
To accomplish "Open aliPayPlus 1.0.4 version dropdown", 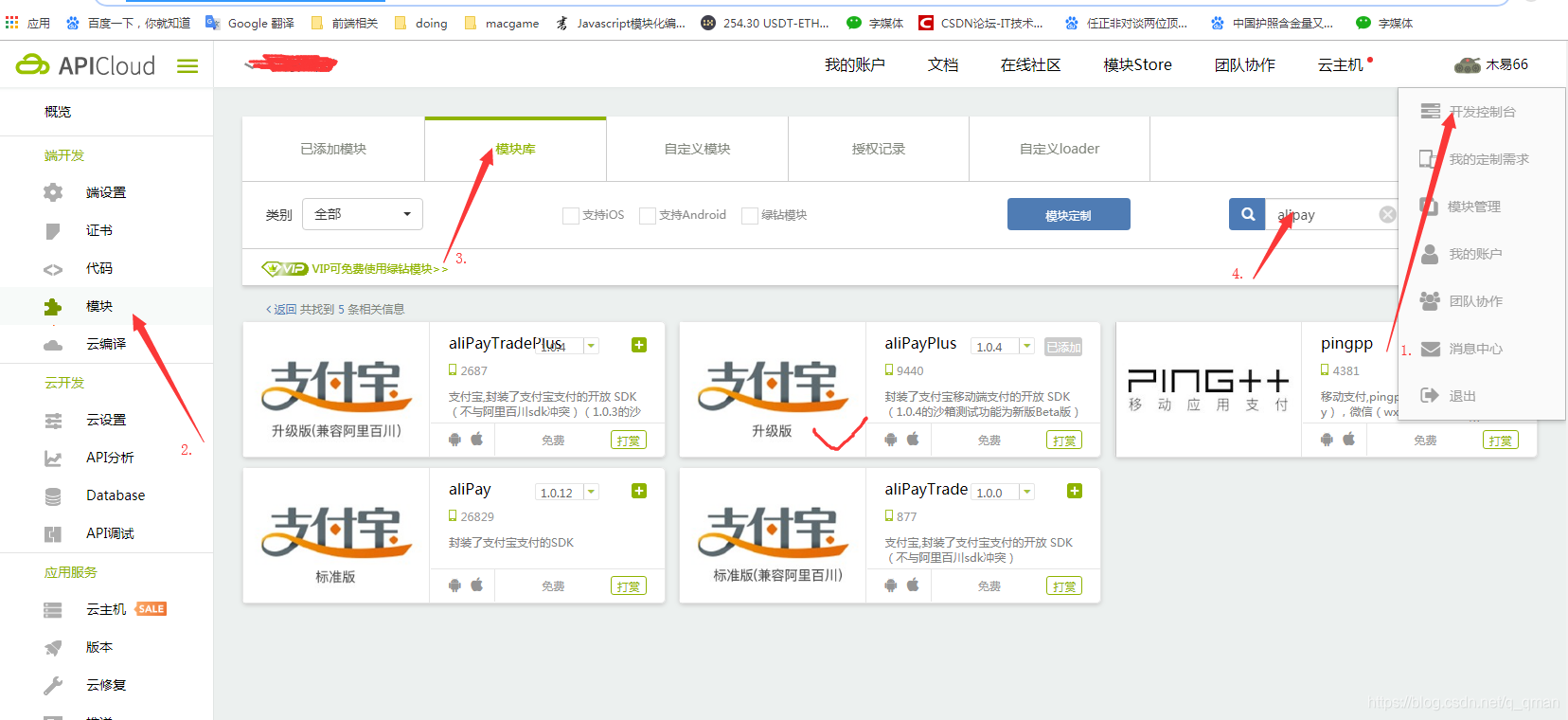I will pos(1026,346).
